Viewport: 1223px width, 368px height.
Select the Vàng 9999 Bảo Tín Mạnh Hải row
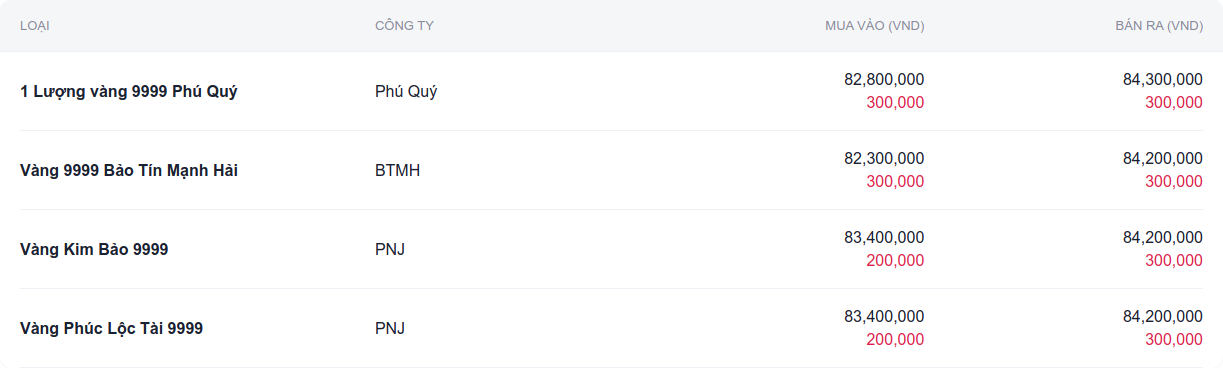tap(611, 170)
